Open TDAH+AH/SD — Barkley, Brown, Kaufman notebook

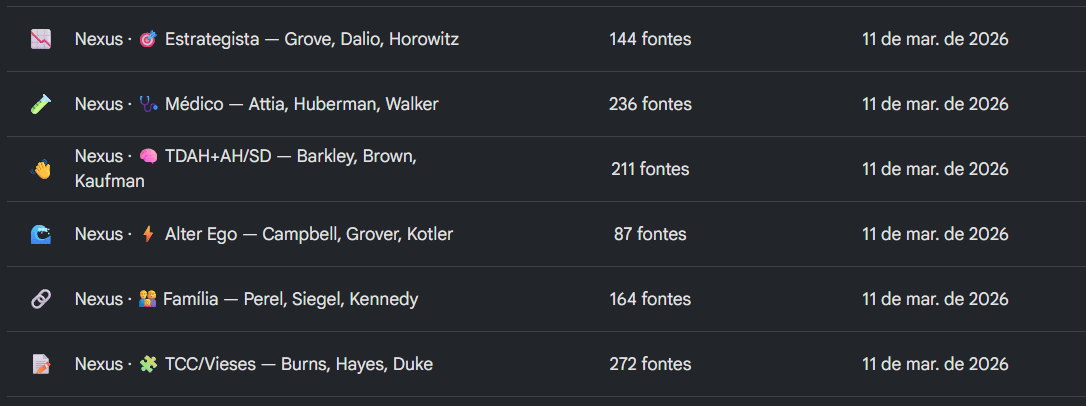click(x=246, y=170)
